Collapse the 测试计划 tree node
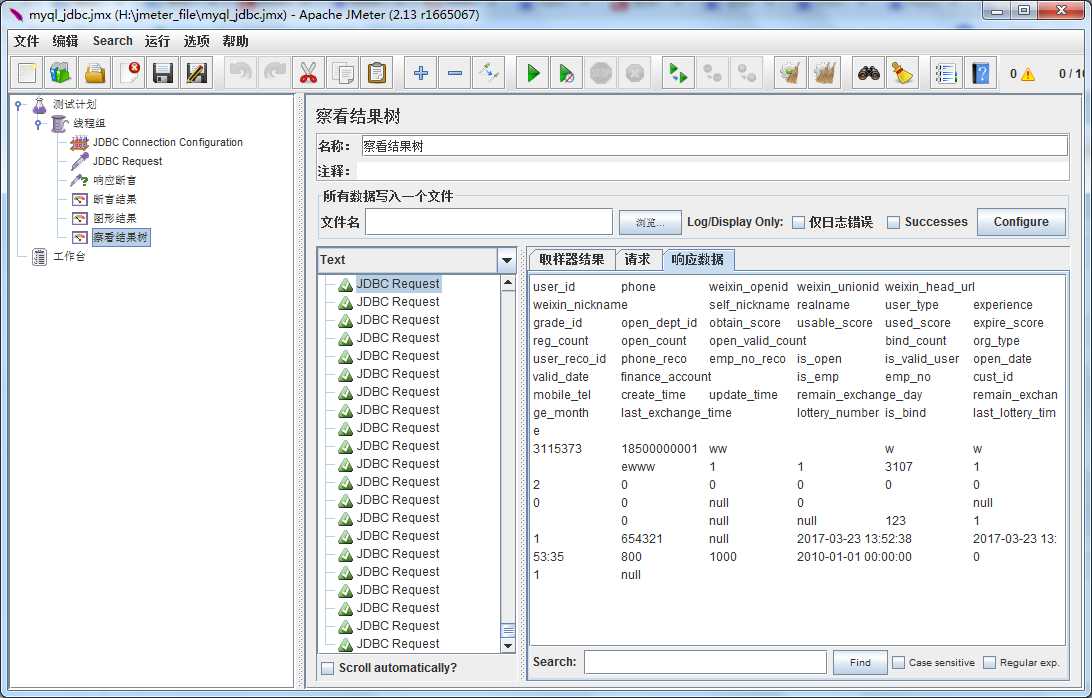The width and height of the screenshot is (1092, 698). click(18, 104)
